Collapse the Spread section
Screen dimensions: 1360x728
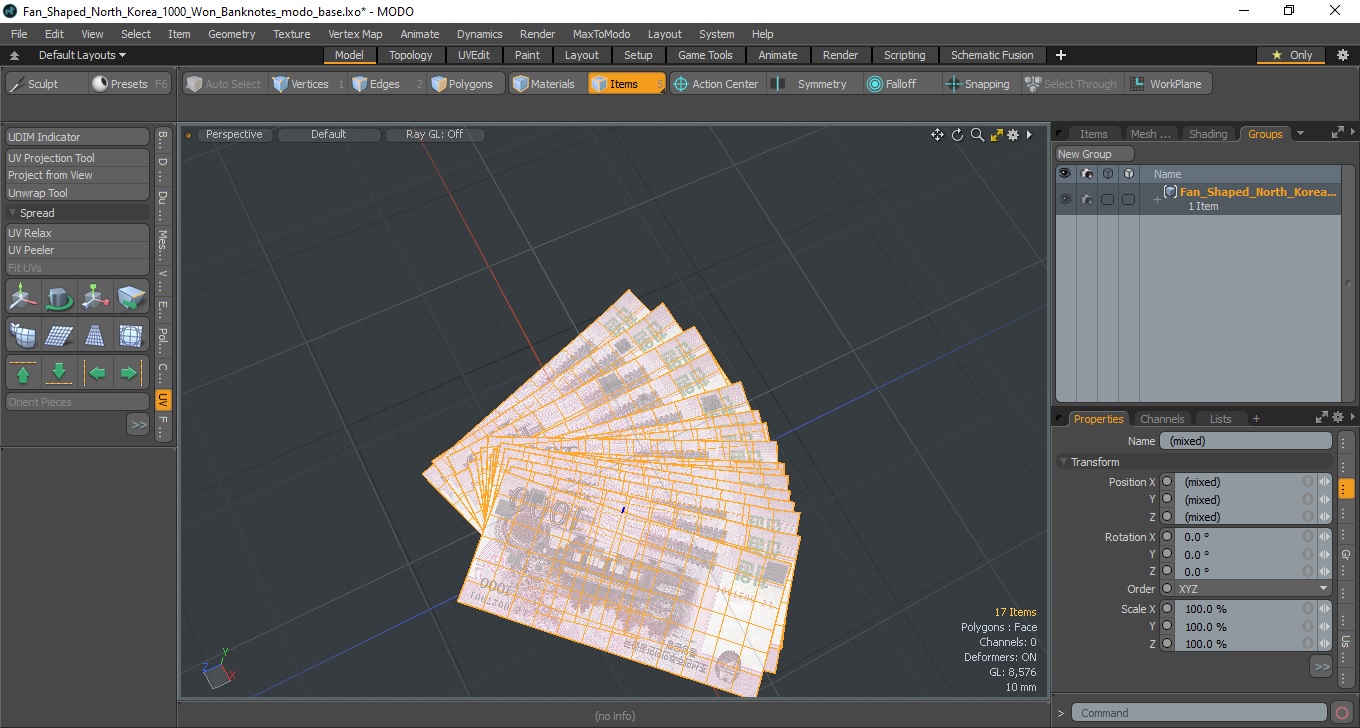tap(13, 213)
